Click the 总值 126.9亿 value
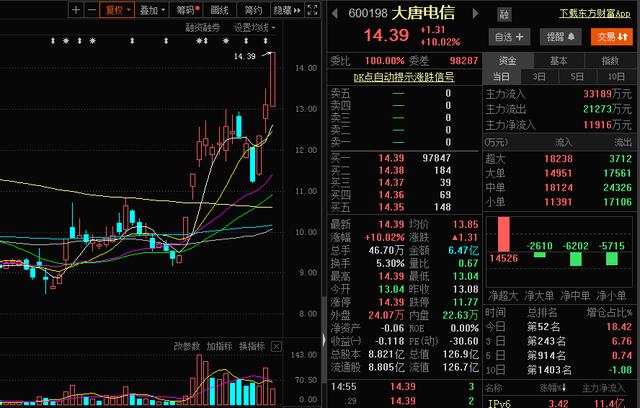 tap(460, 354)
